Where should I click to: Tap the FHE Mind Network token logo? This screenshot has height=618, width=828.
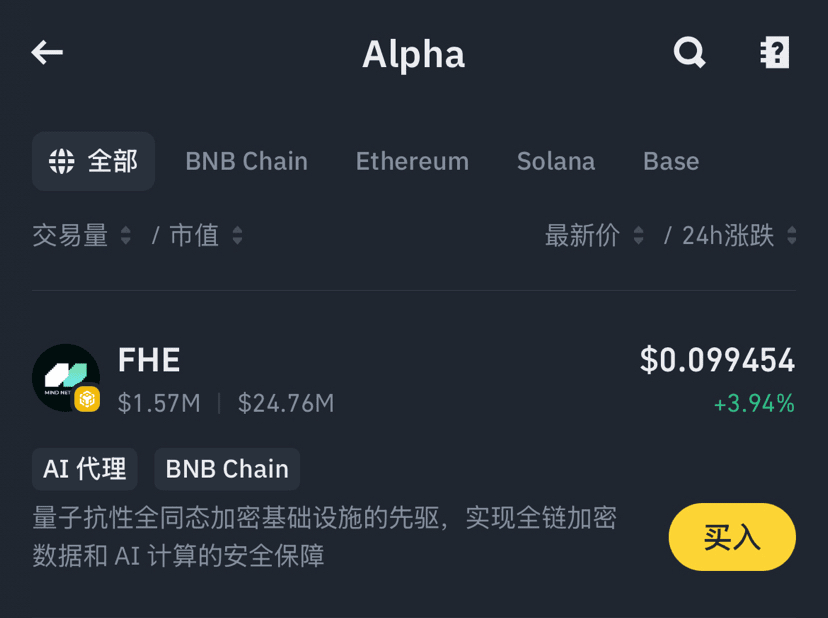coord(65,378)
